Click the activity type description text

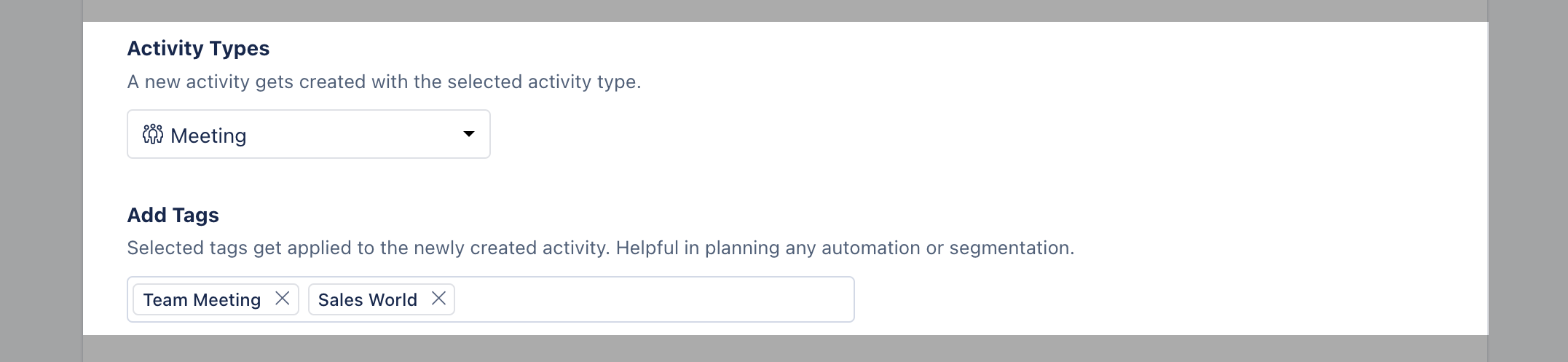coord(384,82)
